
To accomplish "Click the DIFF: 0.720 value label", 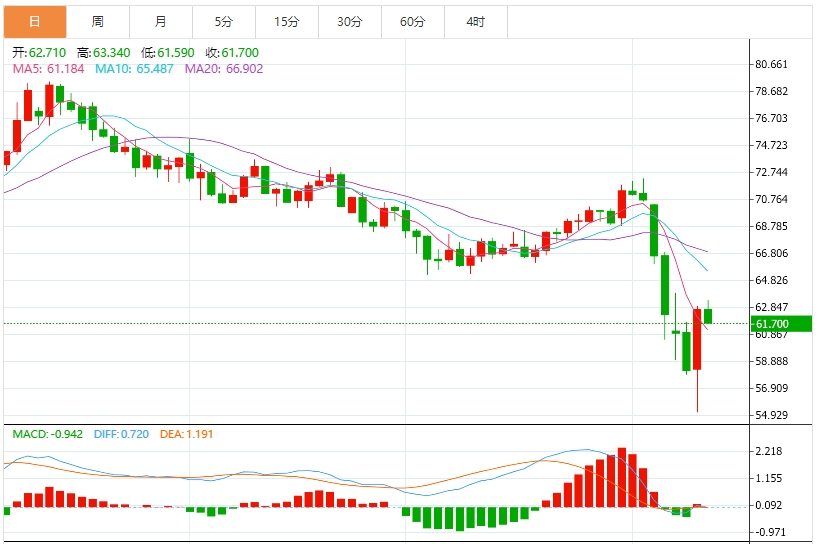I will [122, 434].
